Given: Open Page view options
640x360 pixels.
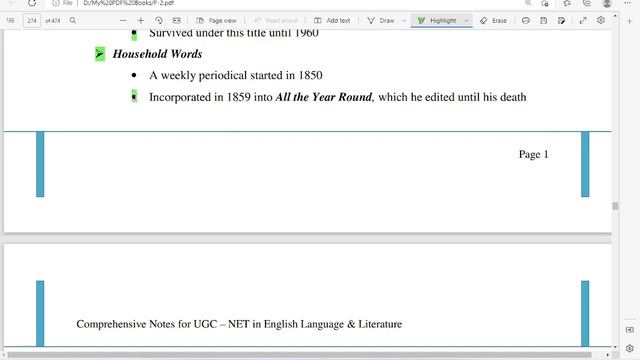Looking at the screenshot, I should pos(216,20).
